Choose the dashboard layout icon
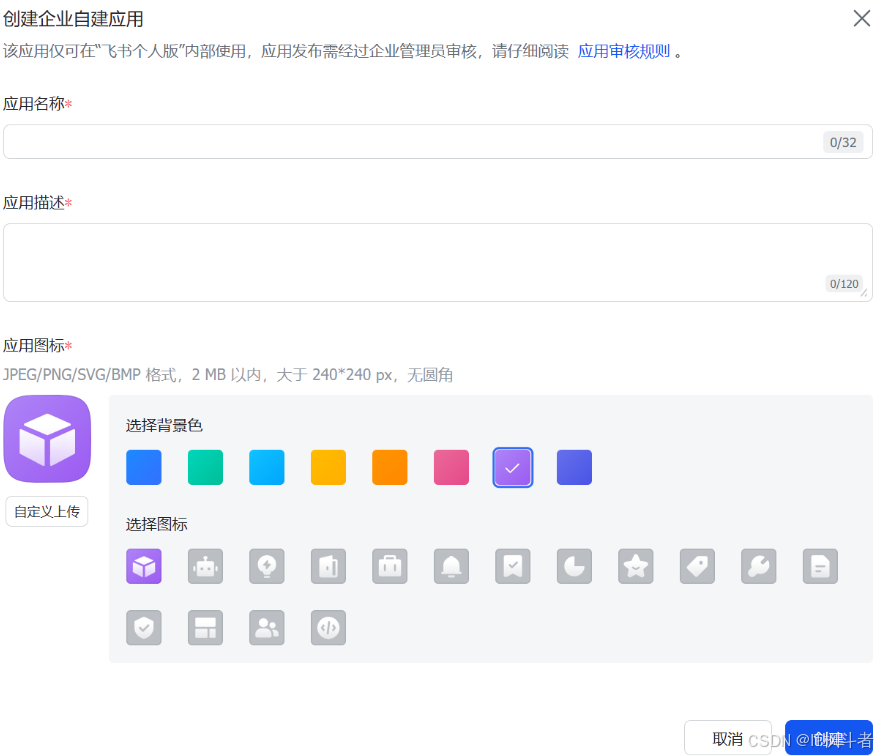The height and width of the screenshot is (756, 878). [205, 628]
